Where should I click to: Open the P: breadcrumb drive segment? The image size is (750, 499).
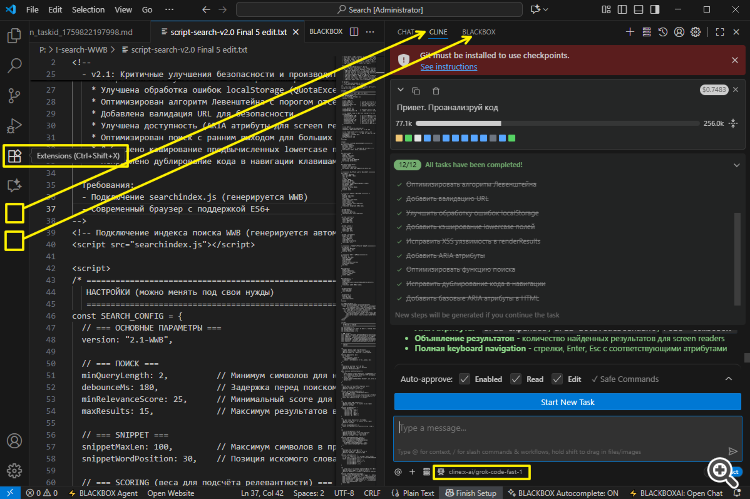coord(42,50)
